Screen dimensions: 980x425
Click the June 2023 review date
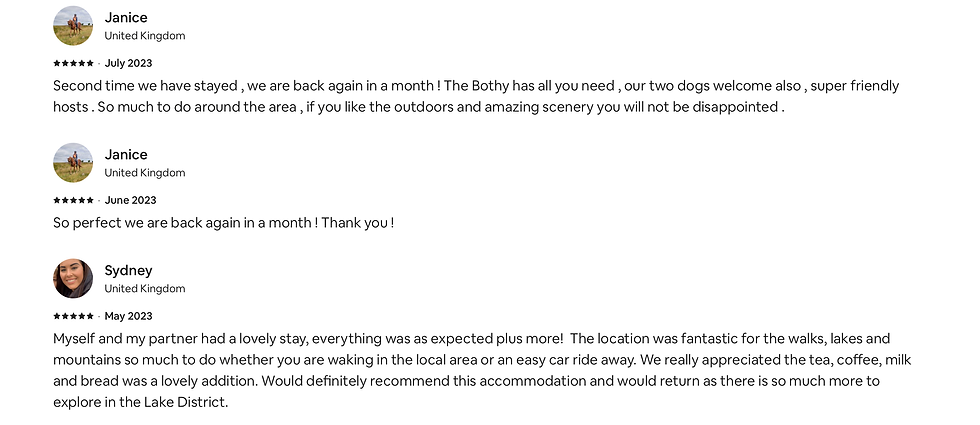tap(130, 200)
